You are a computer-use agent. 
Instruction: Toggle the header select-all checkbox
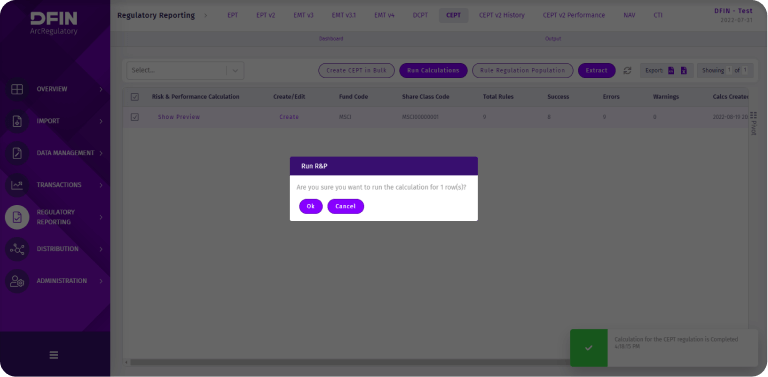click(x=135, y=97)
